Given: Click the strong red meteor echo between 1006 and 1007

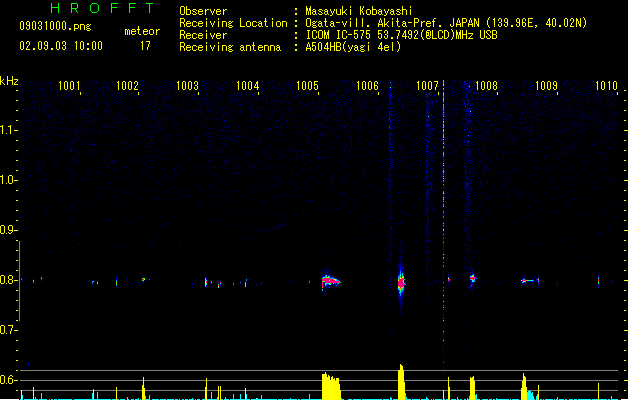Looking at the screenshot, I should point(401,282).
